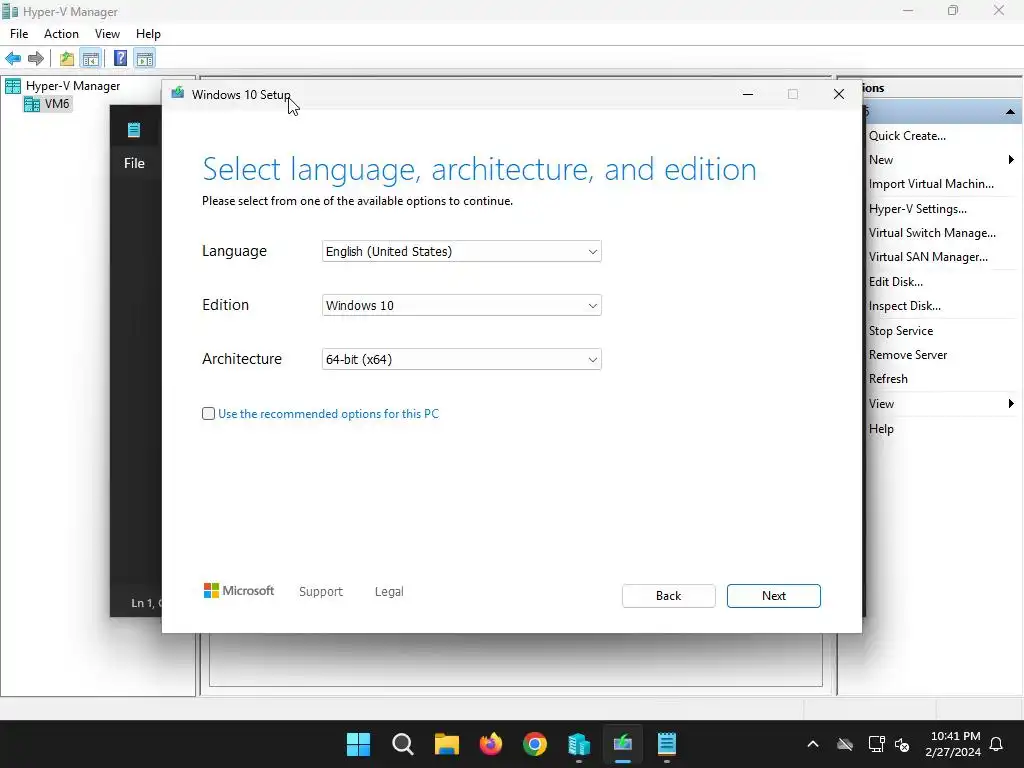This screenshot has height=768, width=1024.
Task: Select the Hyper-V Manager root tree node
Action: [x=73, y=86]
